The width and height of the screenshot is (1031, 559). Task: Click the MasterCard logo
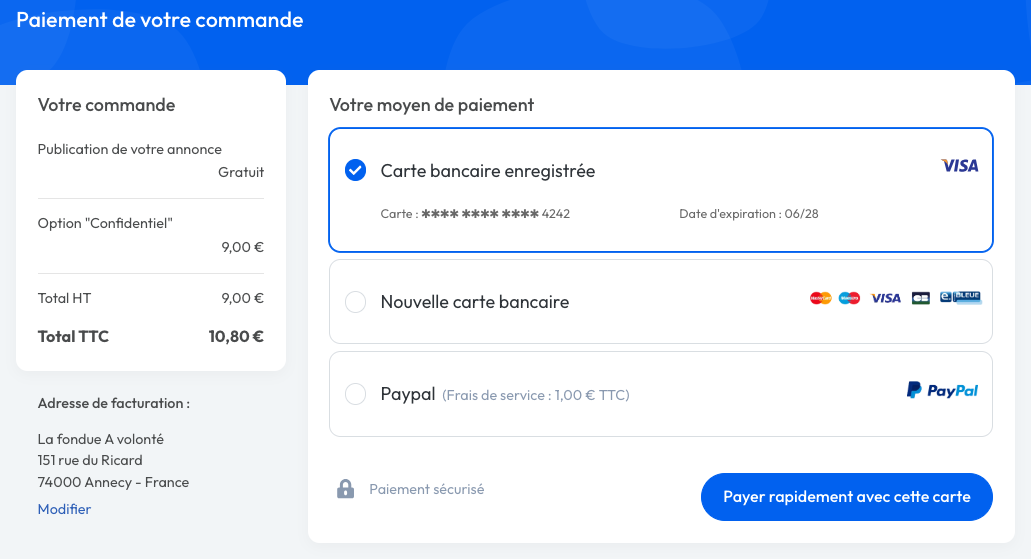point(820,298)
